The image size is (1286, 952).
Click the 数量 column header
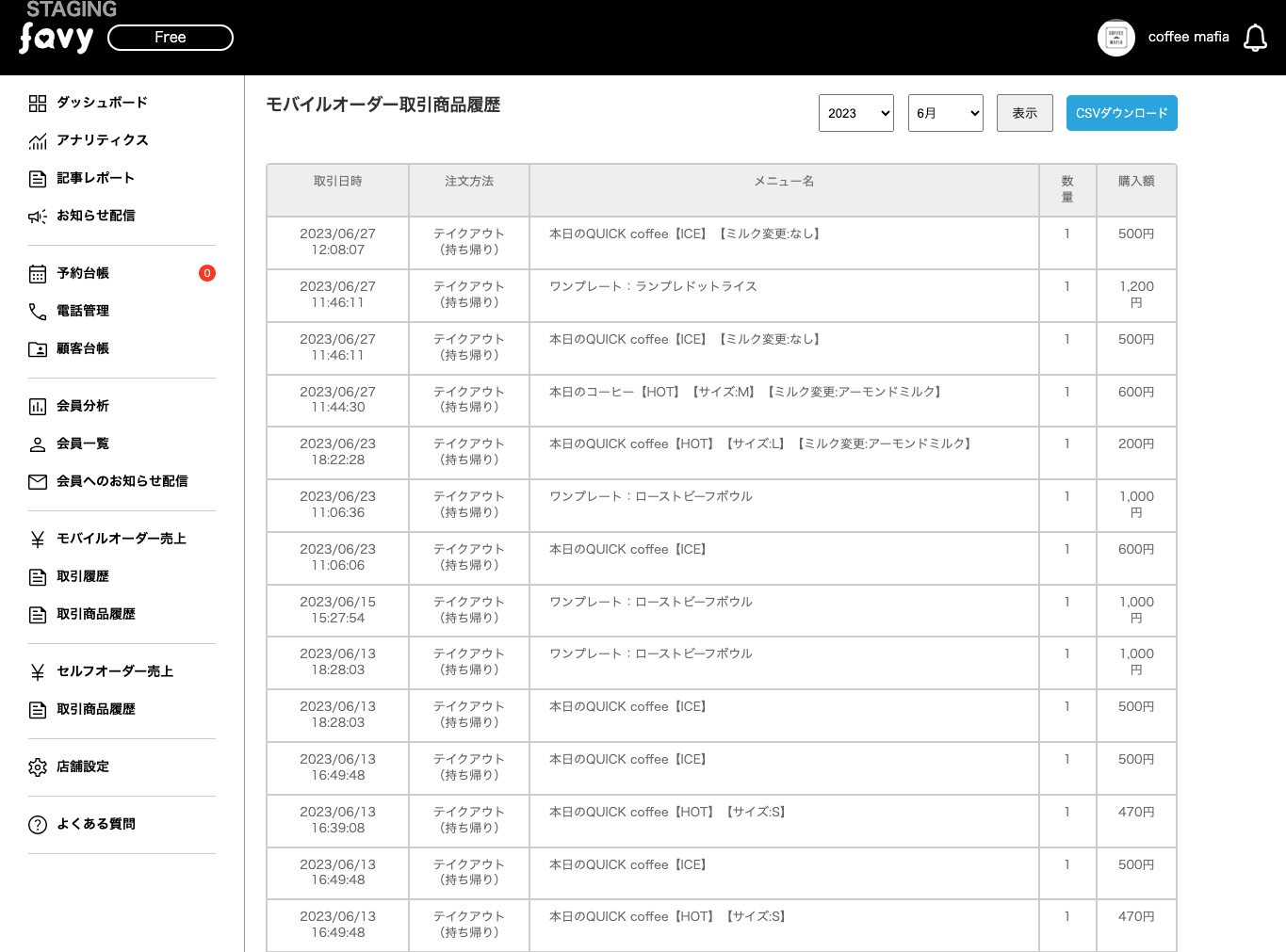pyautogui.click(x=1067, y=189)
